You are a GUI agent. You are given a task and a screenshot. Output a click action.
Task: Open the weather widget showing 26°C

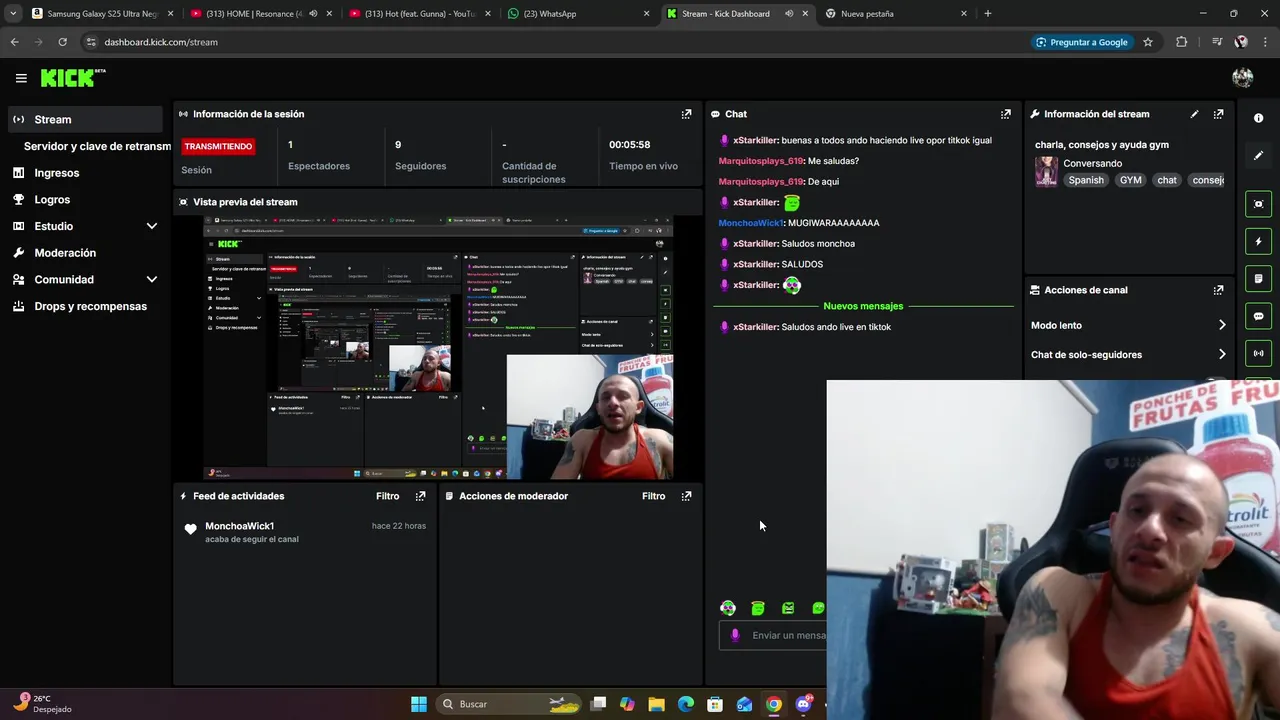[43, 704]
